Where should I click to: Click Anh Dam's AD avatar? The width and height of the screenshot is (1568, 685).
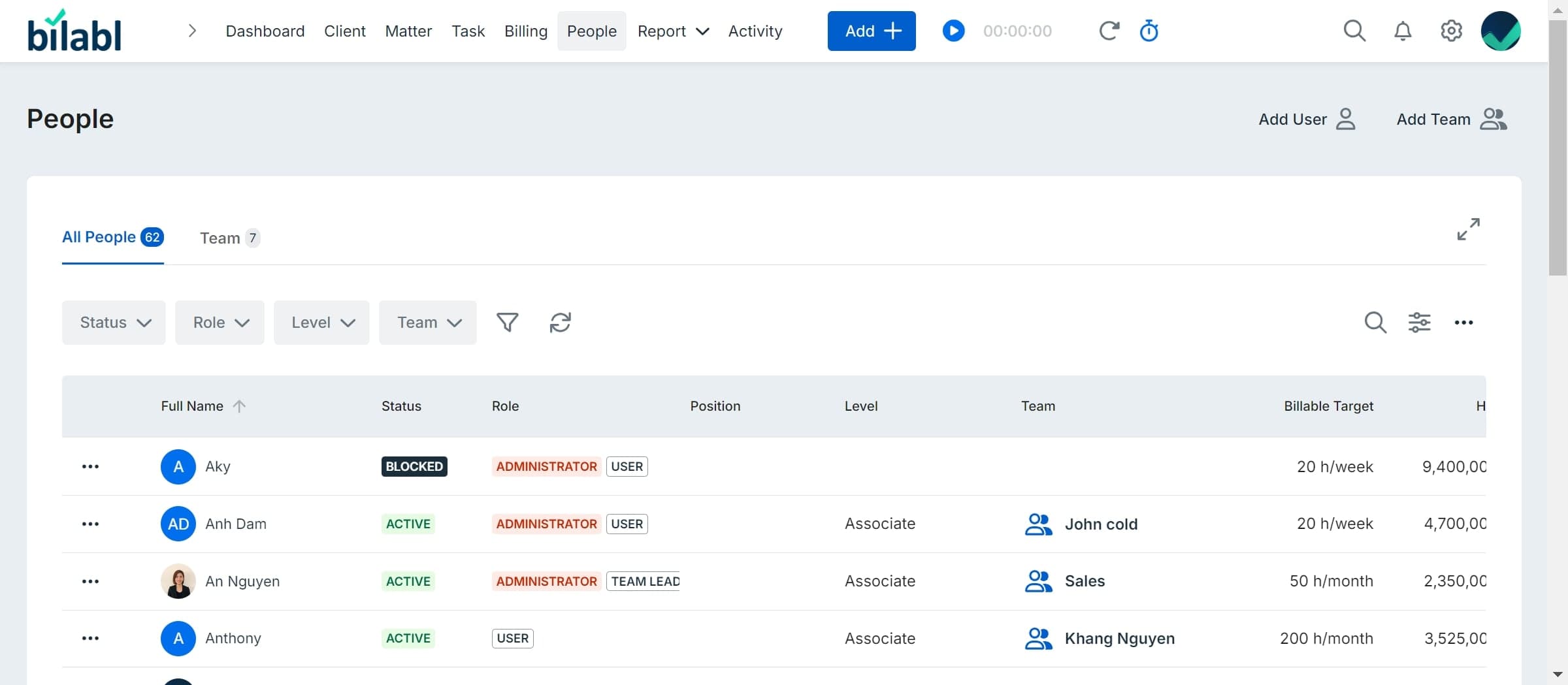click(x=178, y=524)
